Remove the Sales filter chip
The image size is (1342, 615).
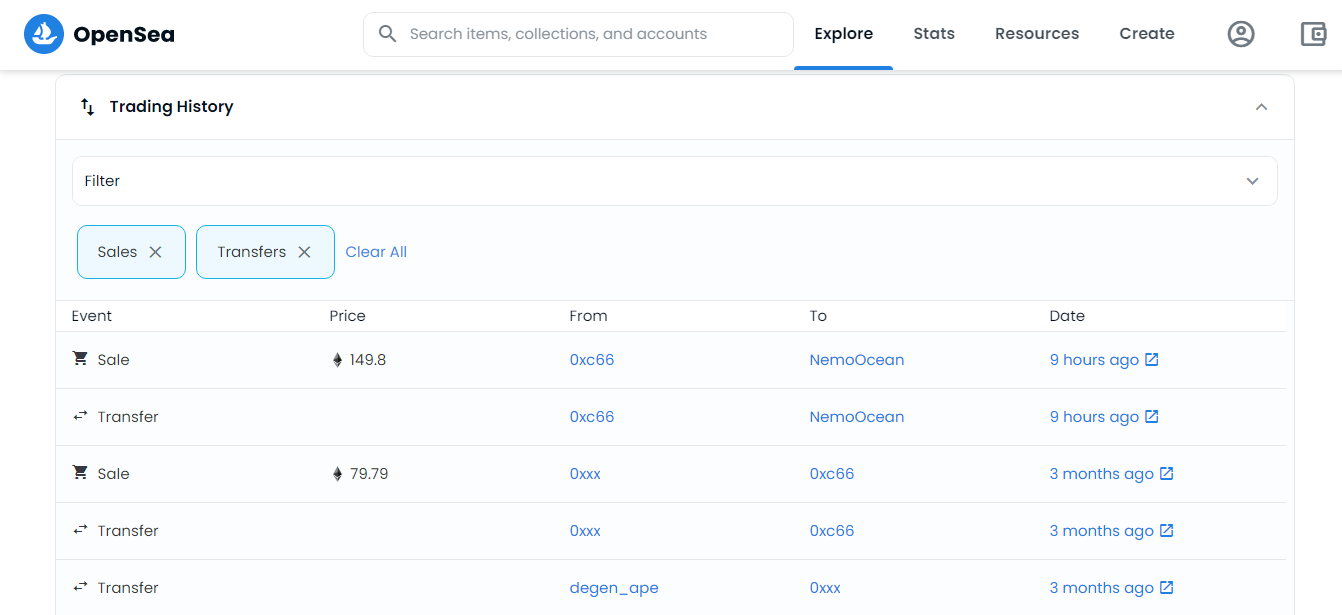tap(156, 252)
